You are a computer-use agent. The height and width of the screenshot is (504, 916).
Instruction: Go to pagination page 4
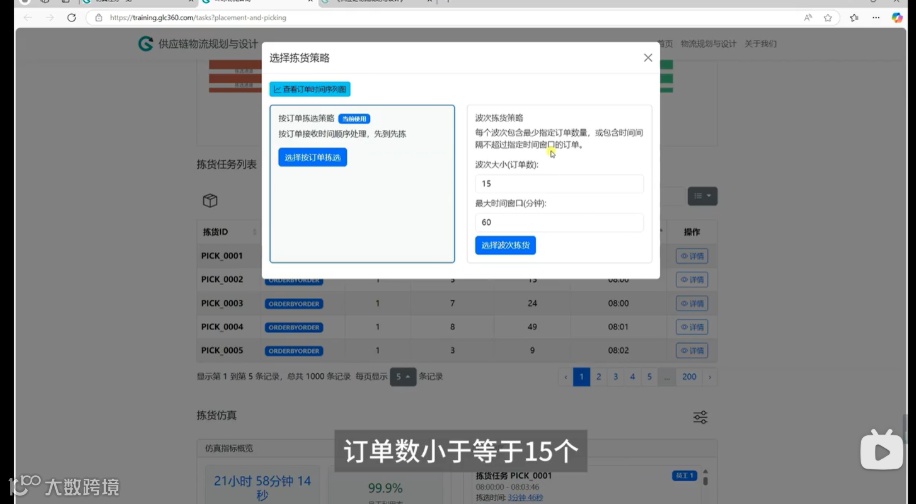[632, 377]
